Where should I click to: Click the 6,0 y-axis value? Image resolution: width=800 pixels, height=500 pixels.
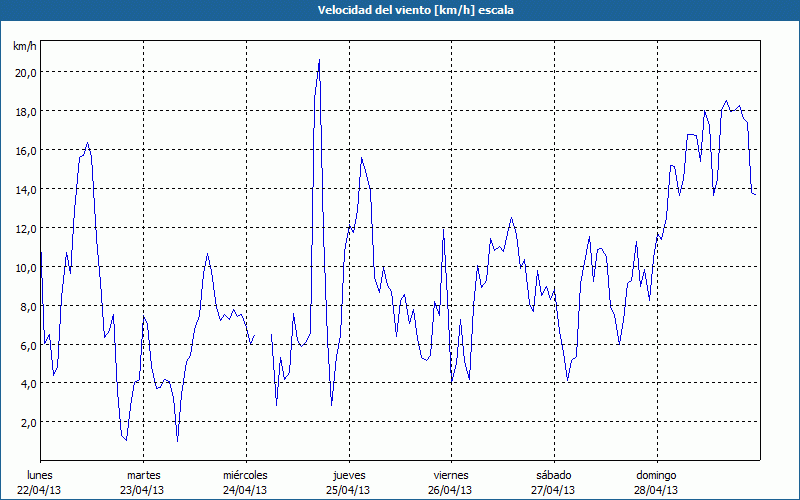[27, 345]
